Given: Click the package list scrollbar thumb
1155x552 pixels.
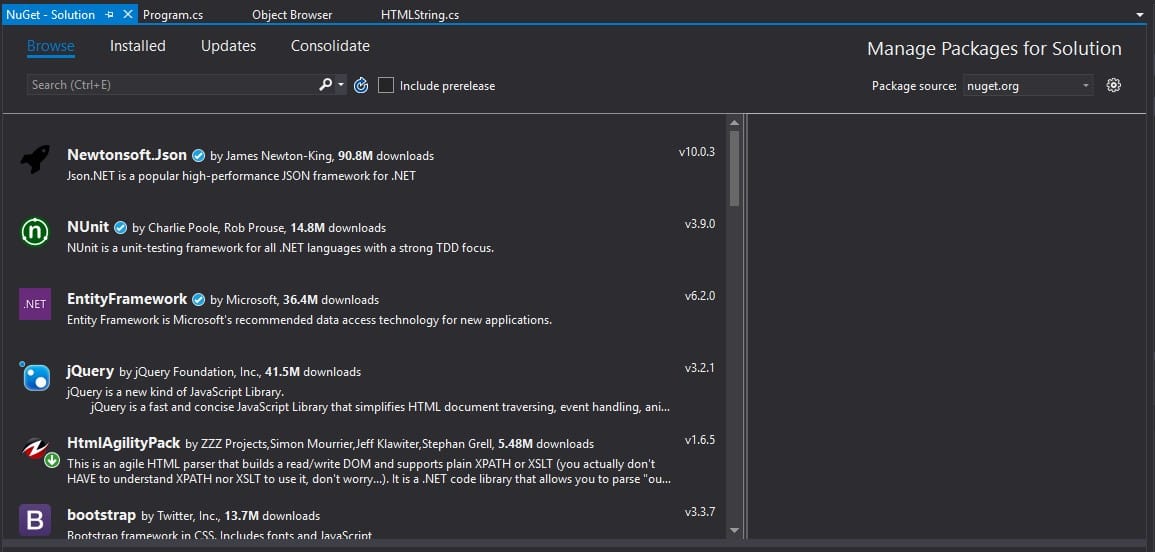Looking at the screenshot, I should click(x=734, y=168).
